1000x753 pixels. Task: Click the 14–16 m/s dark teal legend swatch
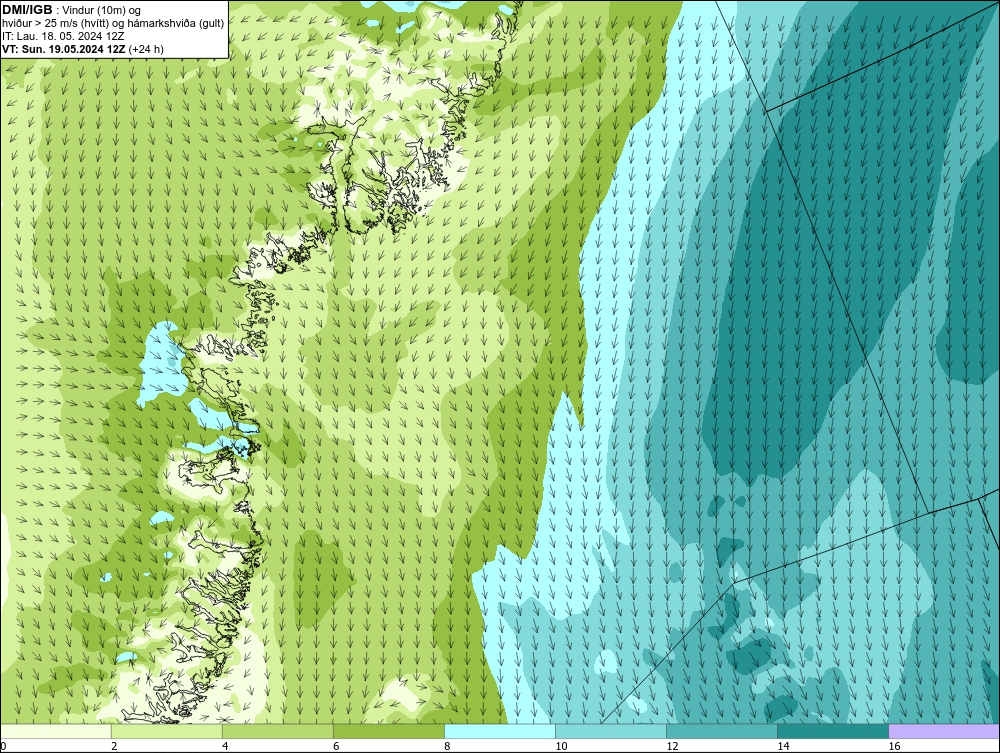833,731
